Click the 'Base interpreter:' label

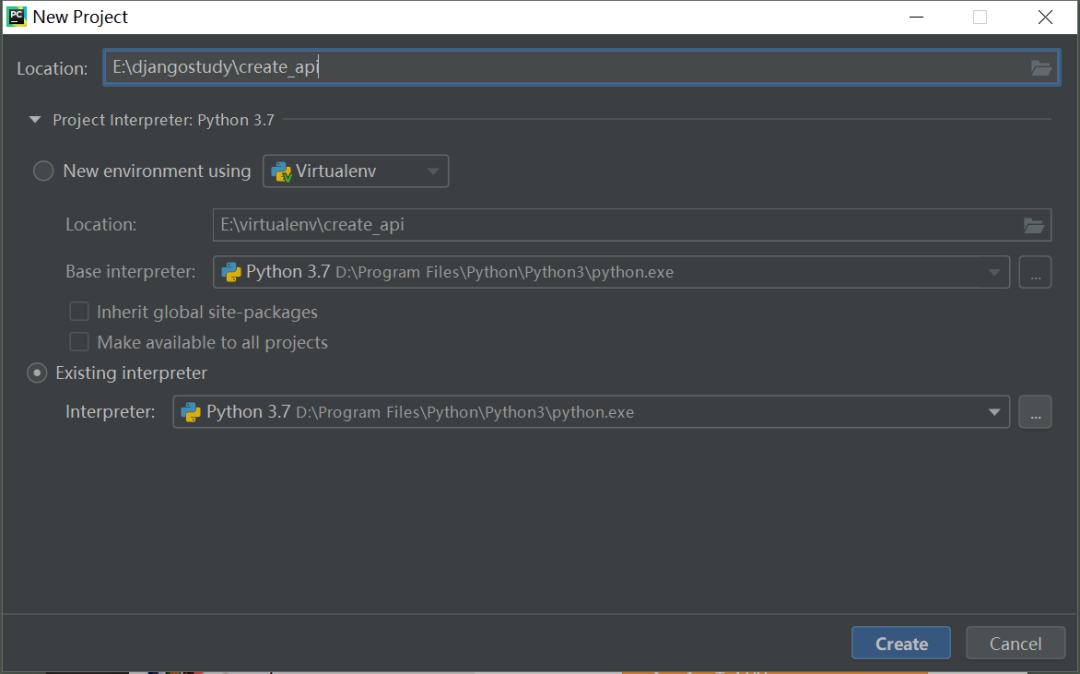[x=130, y=271]
